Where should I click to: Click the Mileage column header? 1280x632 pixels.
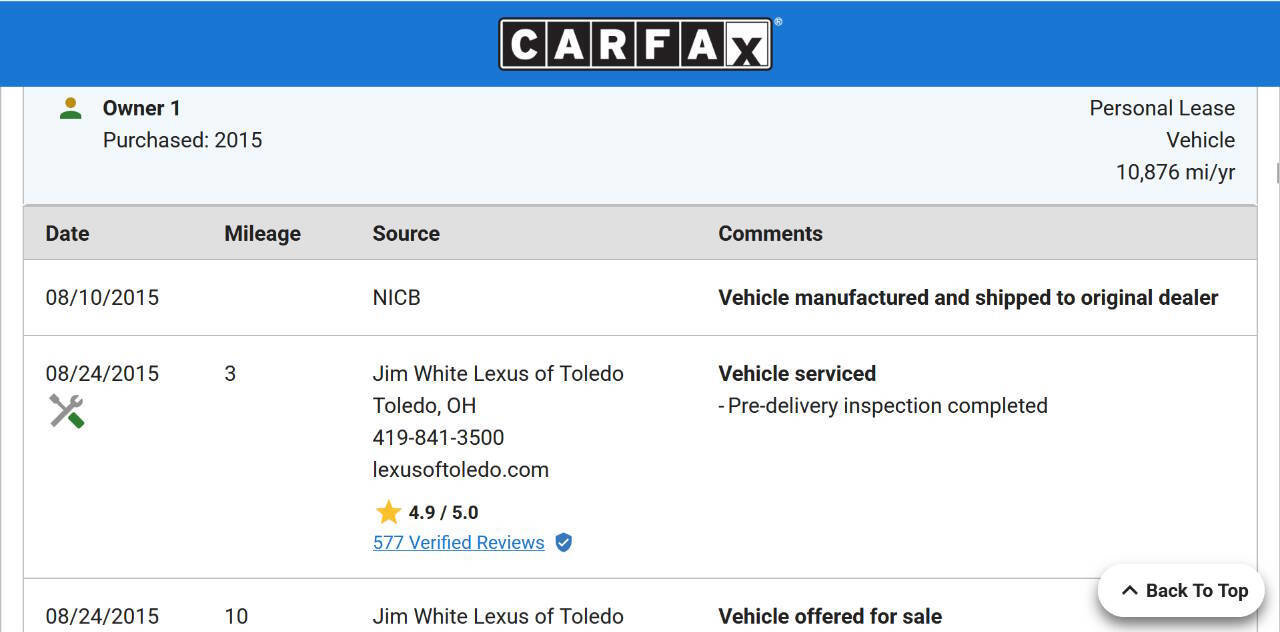click(262, 233)
